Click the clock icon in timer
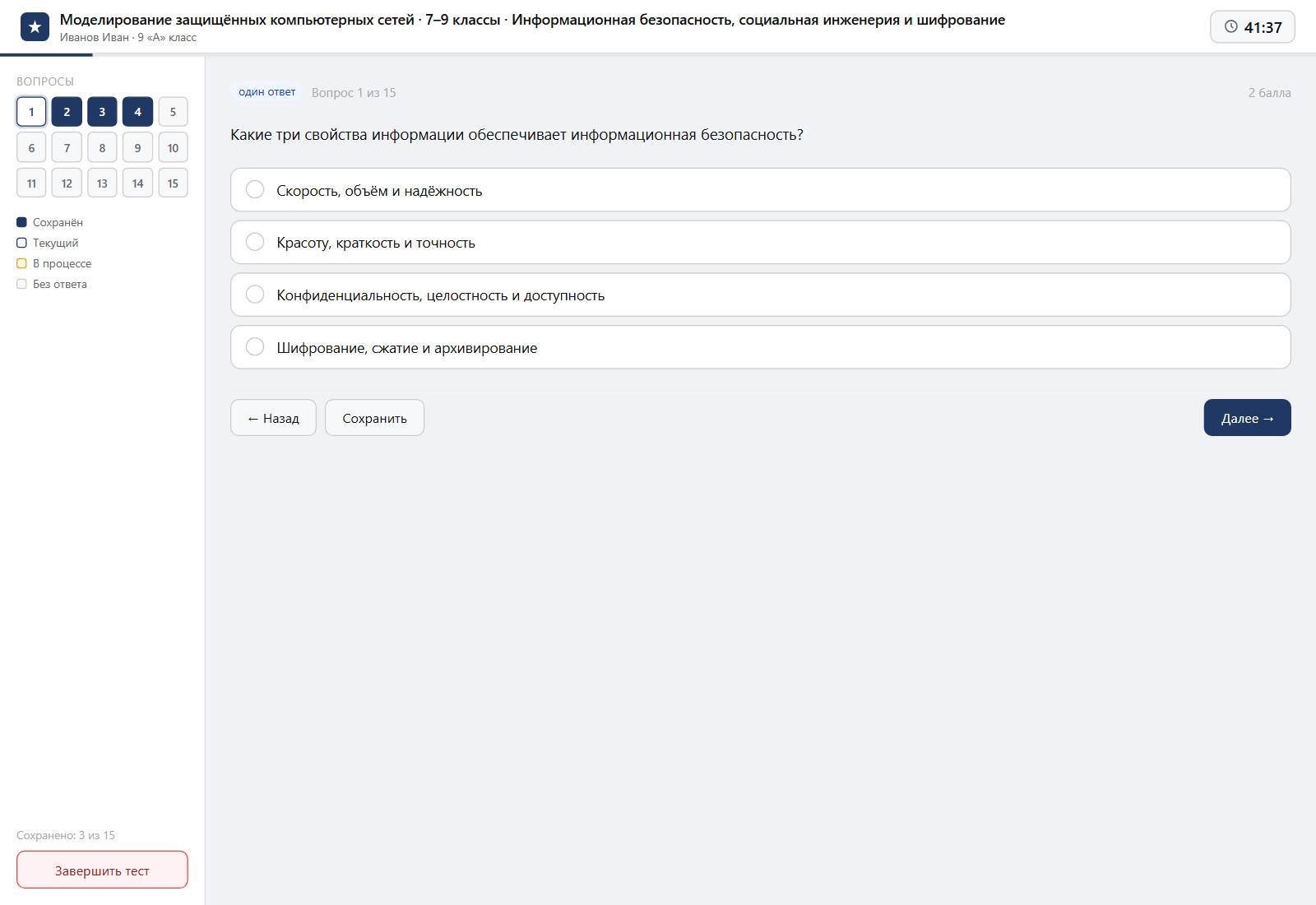The width and height of the screenshot is (1316, 905). (1231, 26)
